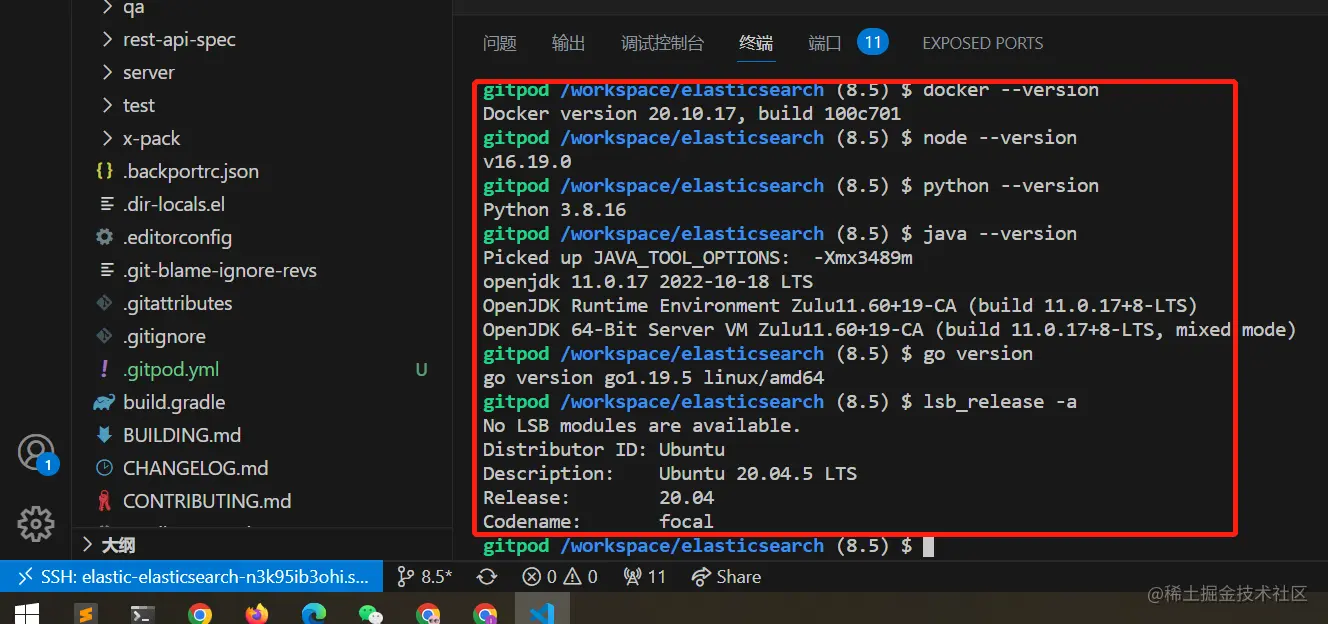Open WeChat from the taskbar
This screenshot has height=624, width=1328.
pyautogui.click(x=371, y=613)
